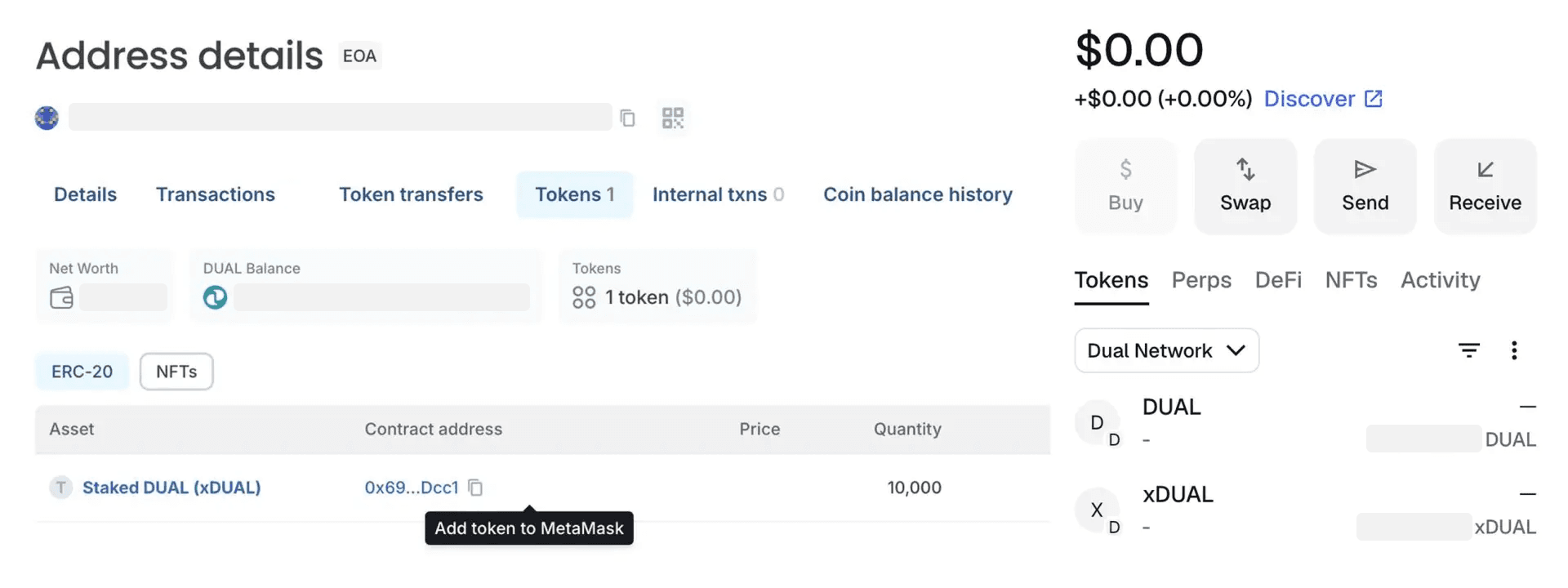Viewport: 1568px width, 588px height.
Task: Click the Contract address column header
Action: pos(434,429)
